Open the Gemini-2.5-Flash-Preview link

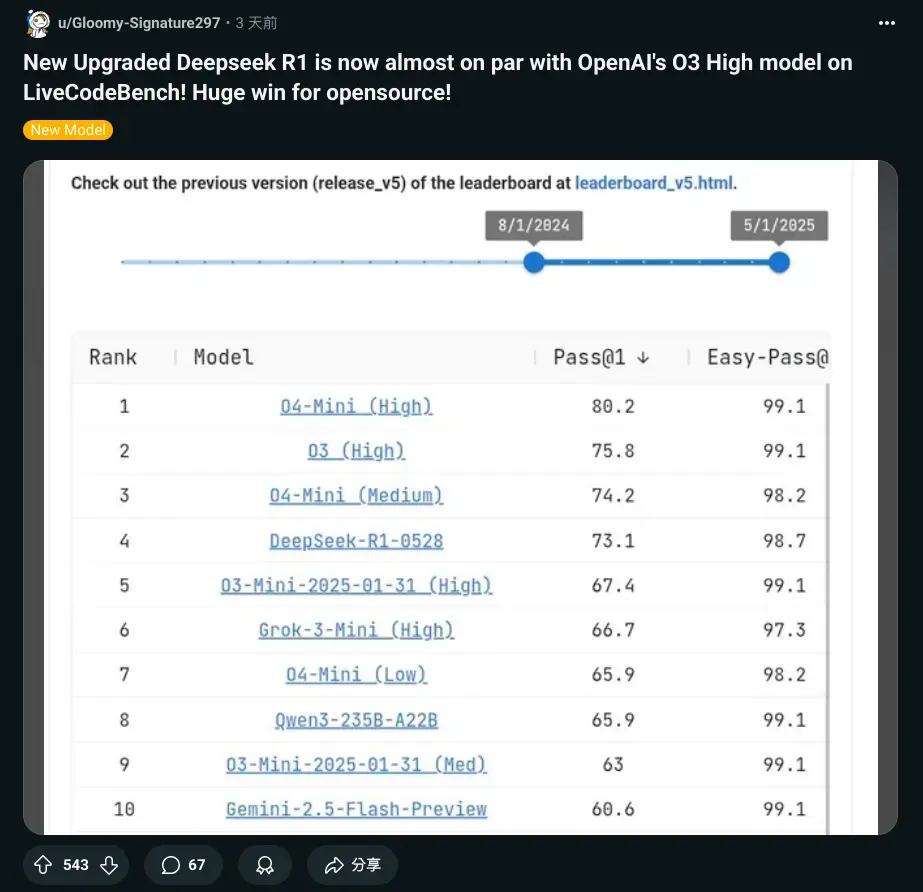tap(356, 810)
